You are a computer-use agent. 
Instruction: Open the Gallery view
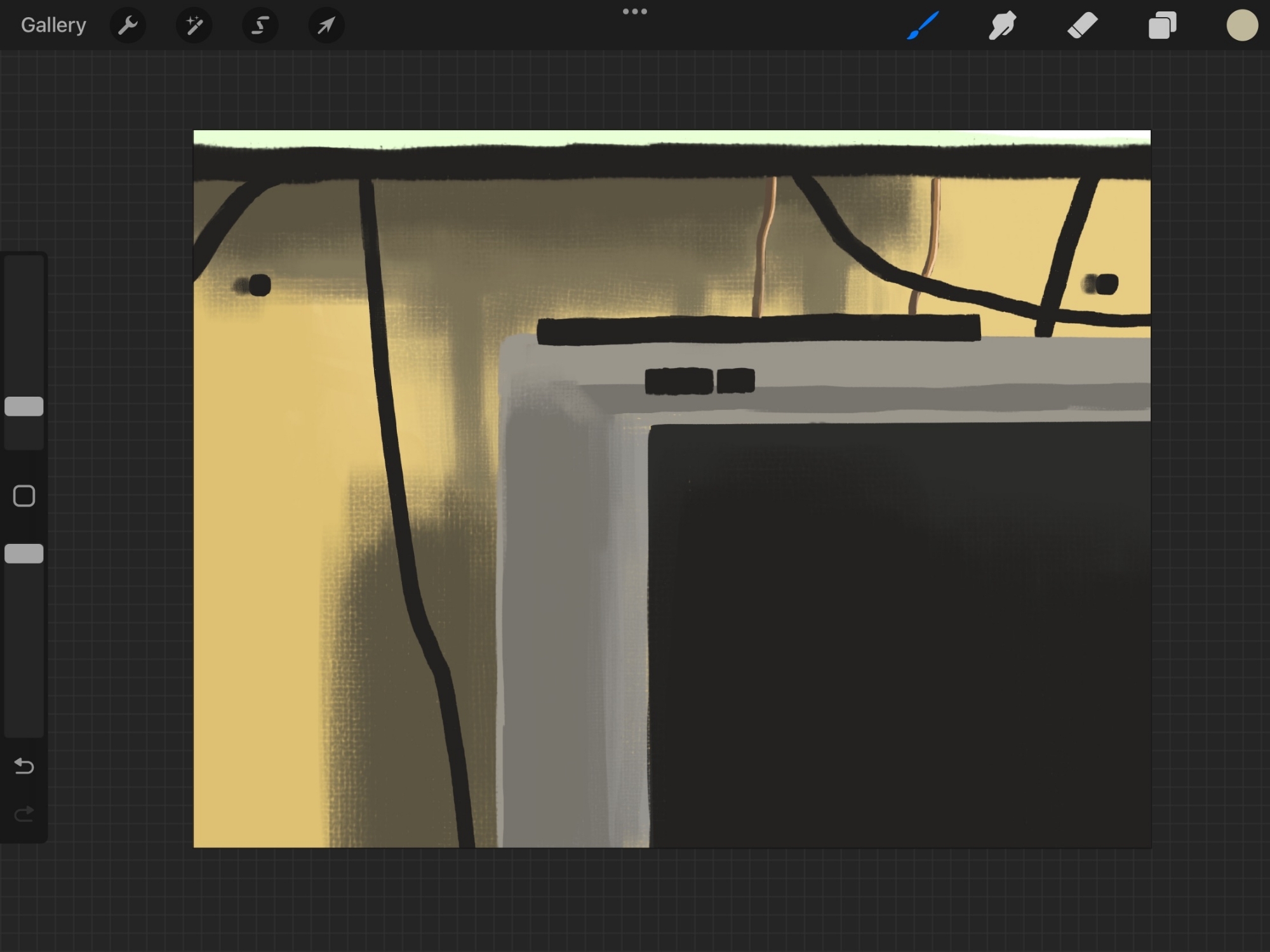click(53, 25)
